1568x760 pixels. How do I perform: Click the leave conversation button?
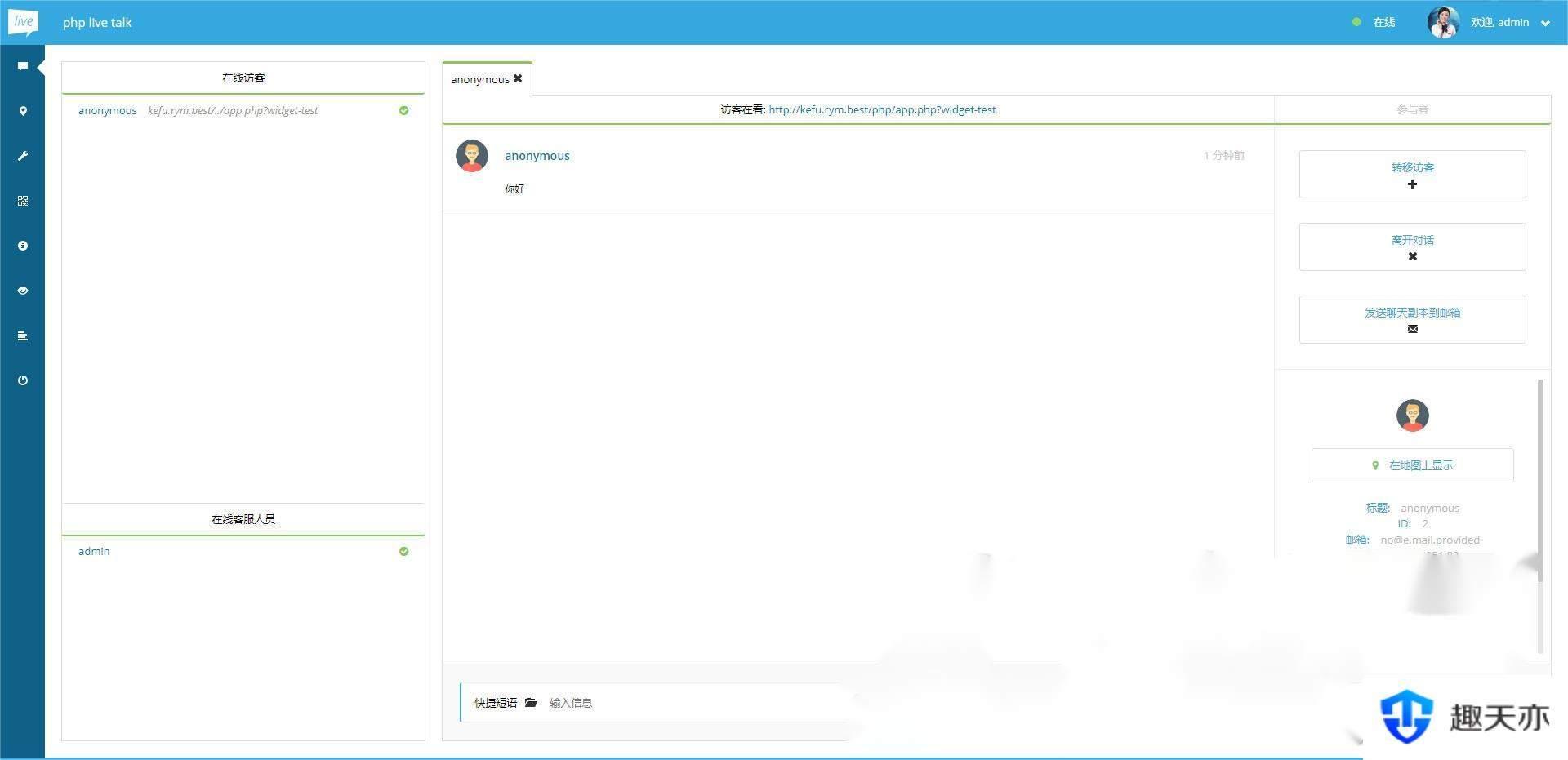(1412, 247)
